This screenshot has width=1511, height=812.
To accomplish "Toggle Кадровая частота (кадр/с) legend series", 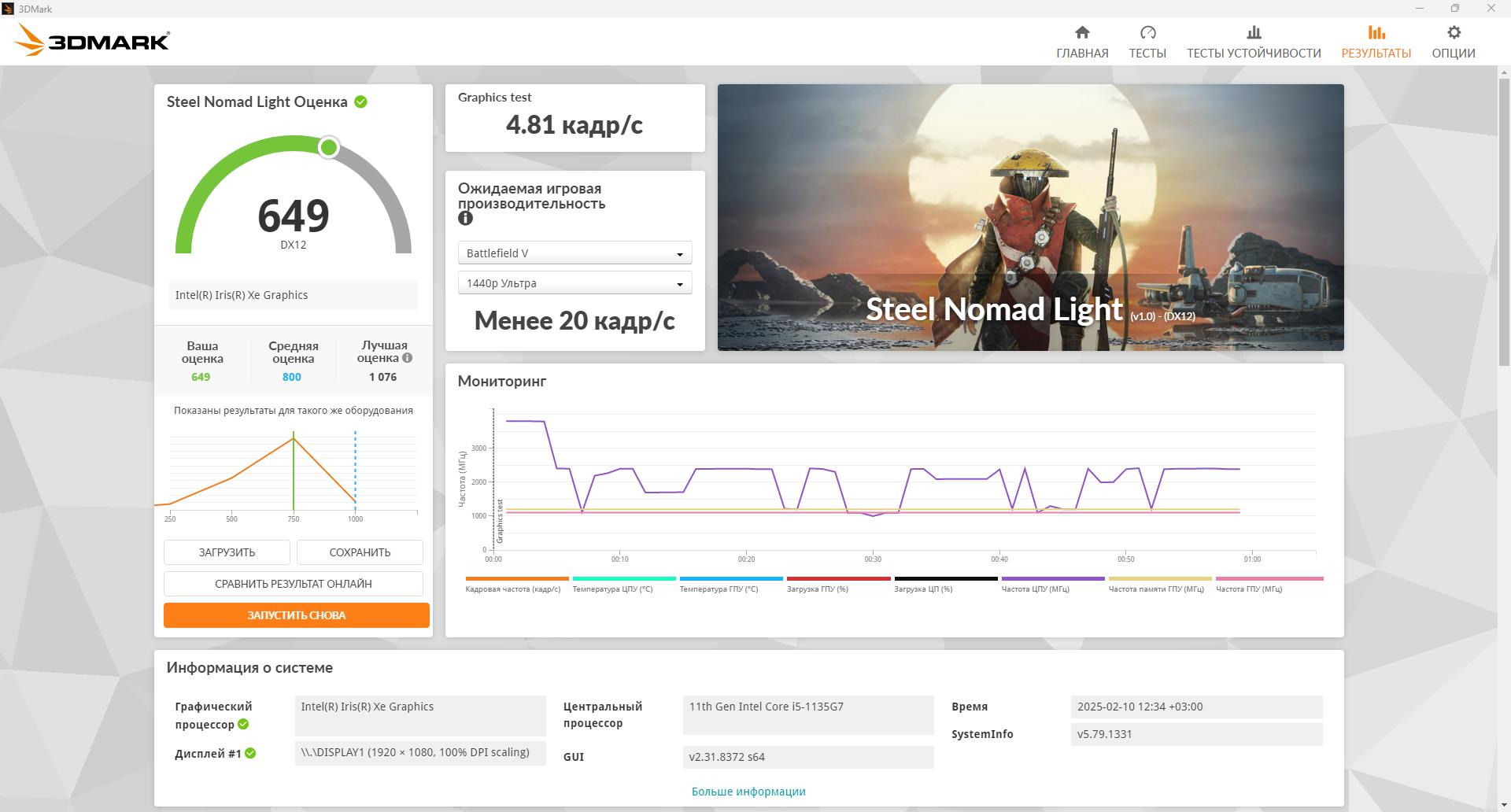I will 516,584.
